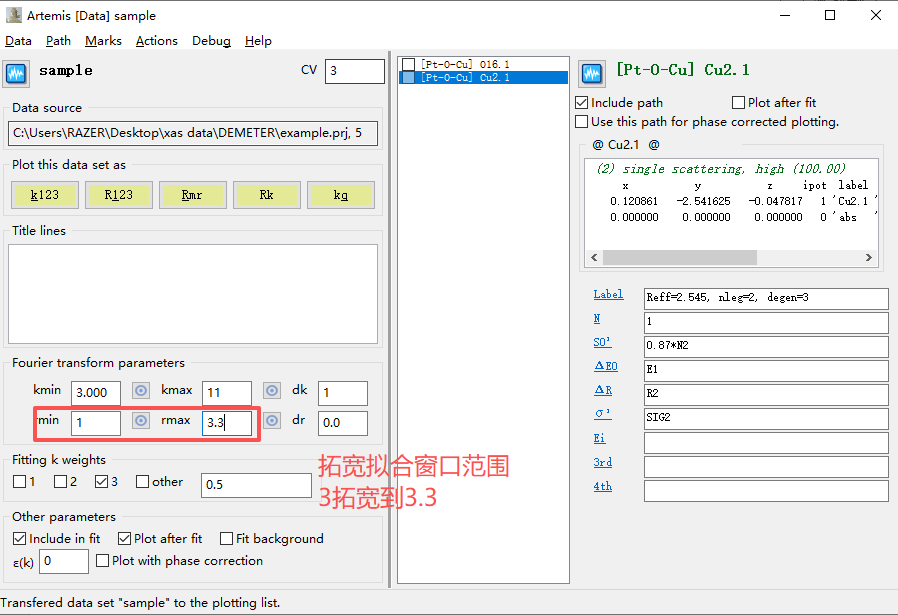Click the blue waveform icon beside sample
This screenshot has width=898, height=615.
click(16, 74)
